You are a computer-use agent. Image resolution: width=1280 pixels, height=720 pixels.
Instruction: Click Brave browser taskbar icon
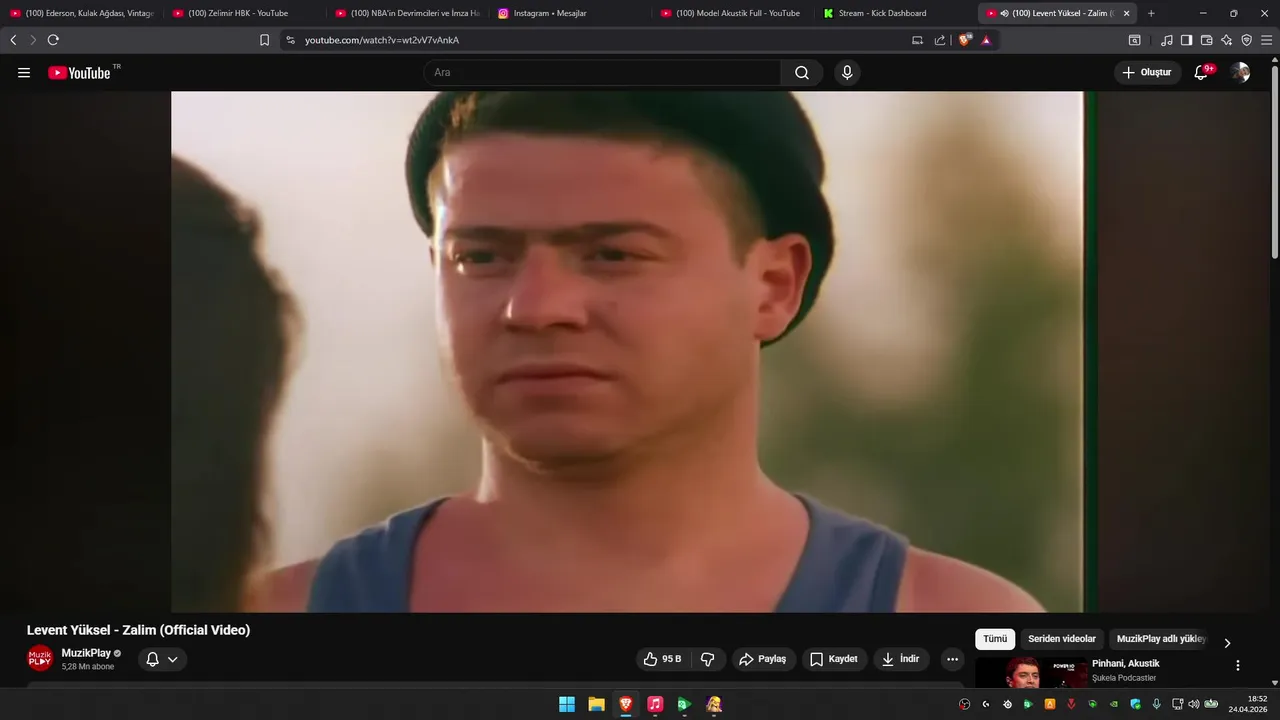(626, 704)
